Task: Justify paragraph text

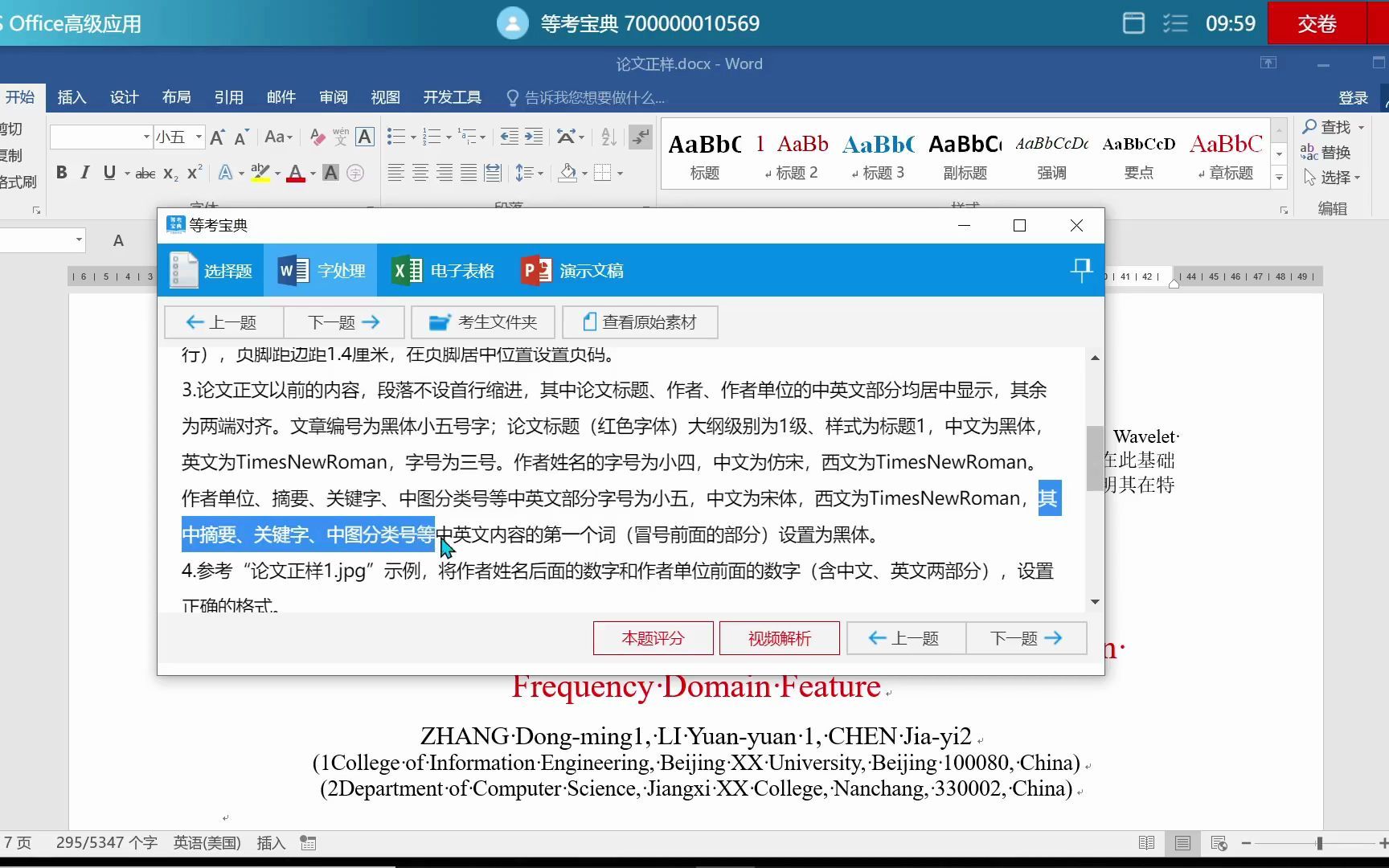Action: pyautogui.click(x=469, y=173)
